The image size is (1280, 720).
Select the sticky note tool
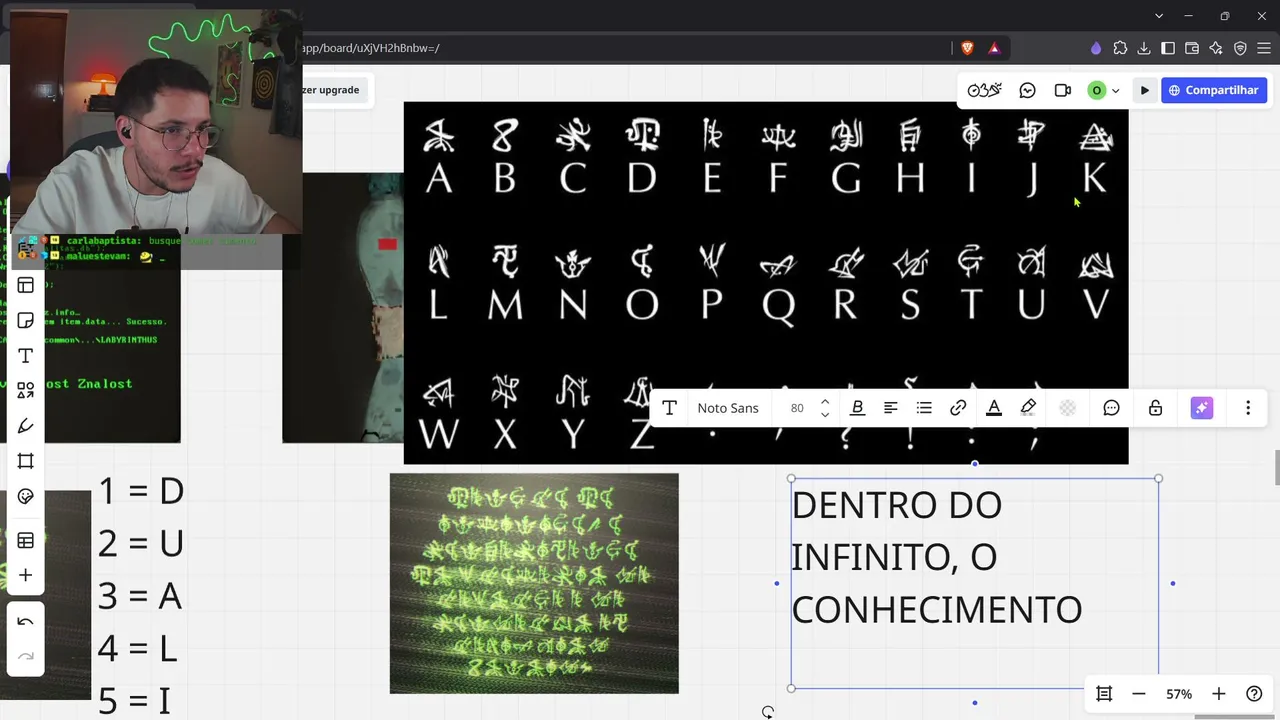point(26,321)
